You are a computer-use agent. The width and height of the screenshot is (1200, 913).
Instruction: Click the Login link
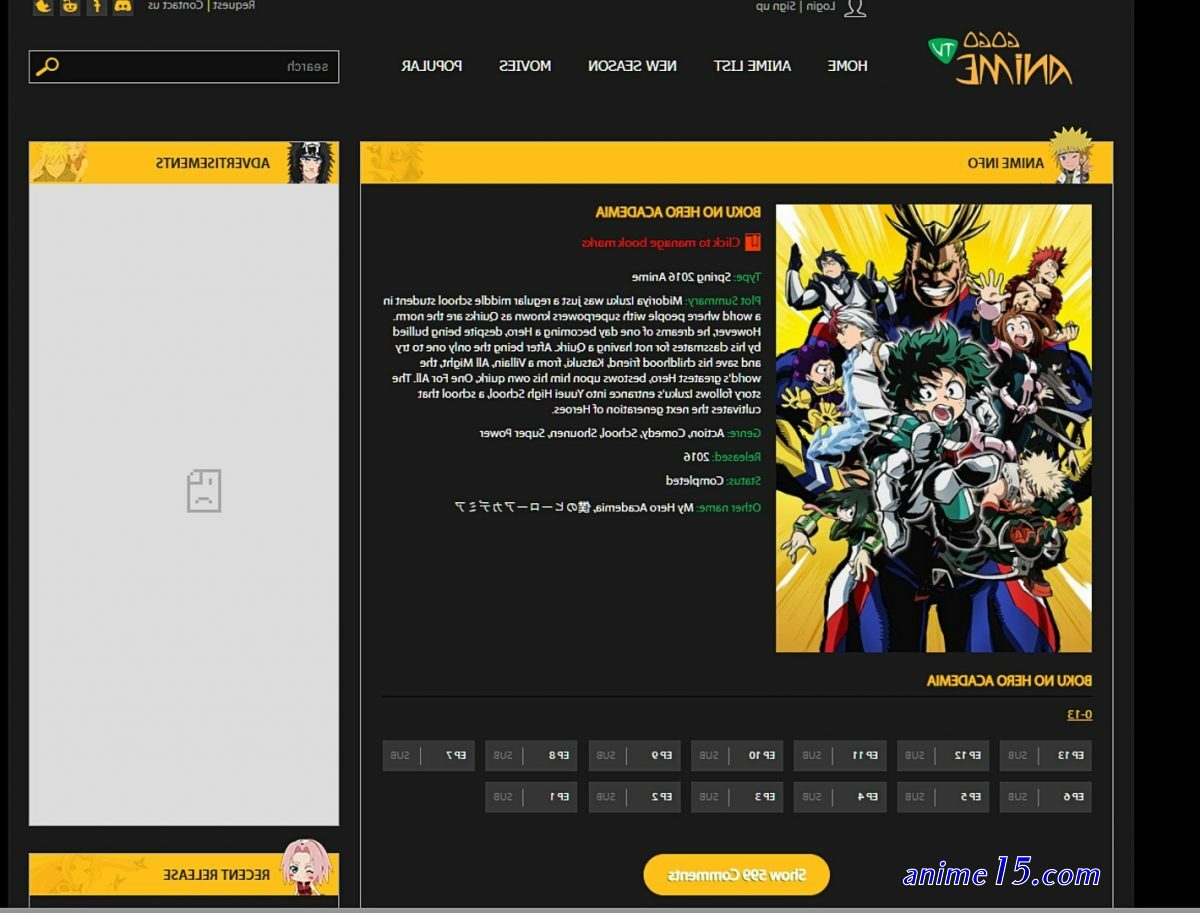pyautogui.click(x=820, y=6)
